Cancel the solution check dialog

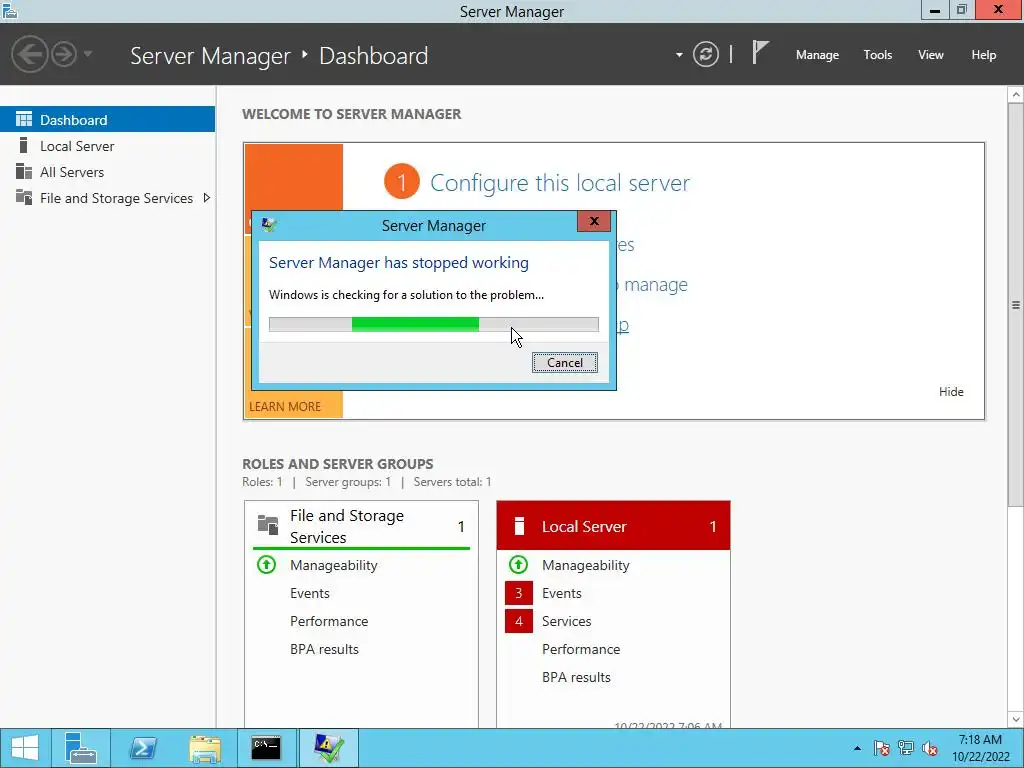[x=564, y=362]
